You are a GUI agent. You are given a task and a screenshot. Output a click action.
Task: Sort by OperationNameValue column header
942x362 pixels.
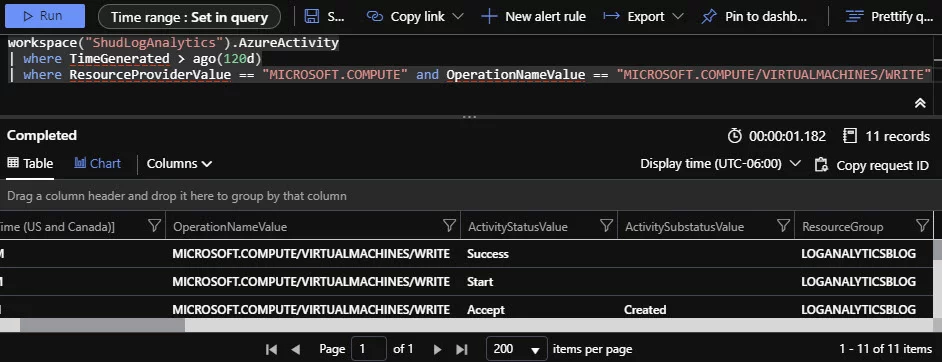230,227
